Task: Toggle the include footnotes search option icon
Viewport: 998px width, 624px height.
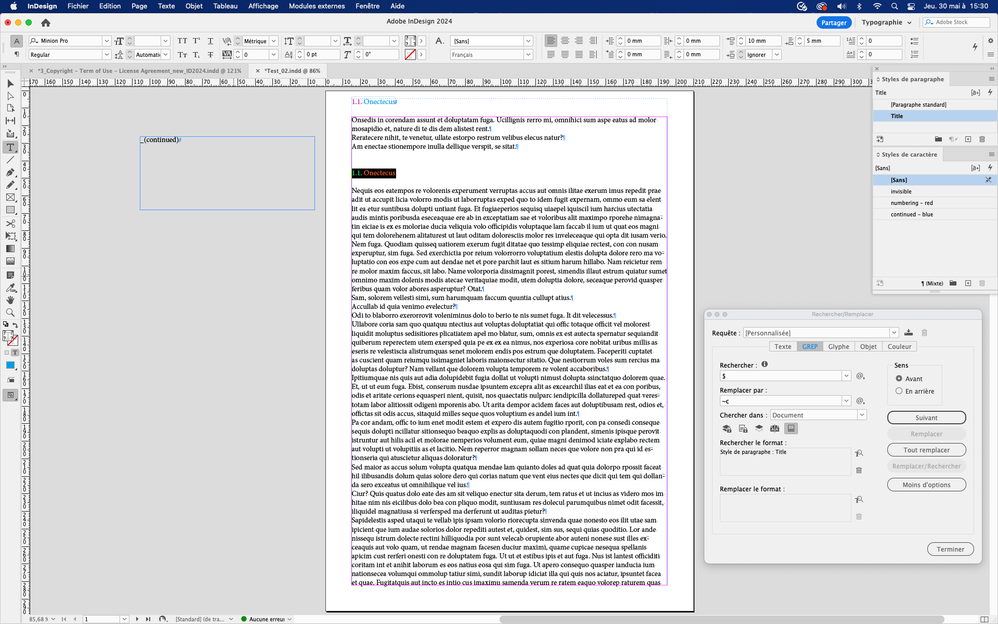Action: click(790, 429)
